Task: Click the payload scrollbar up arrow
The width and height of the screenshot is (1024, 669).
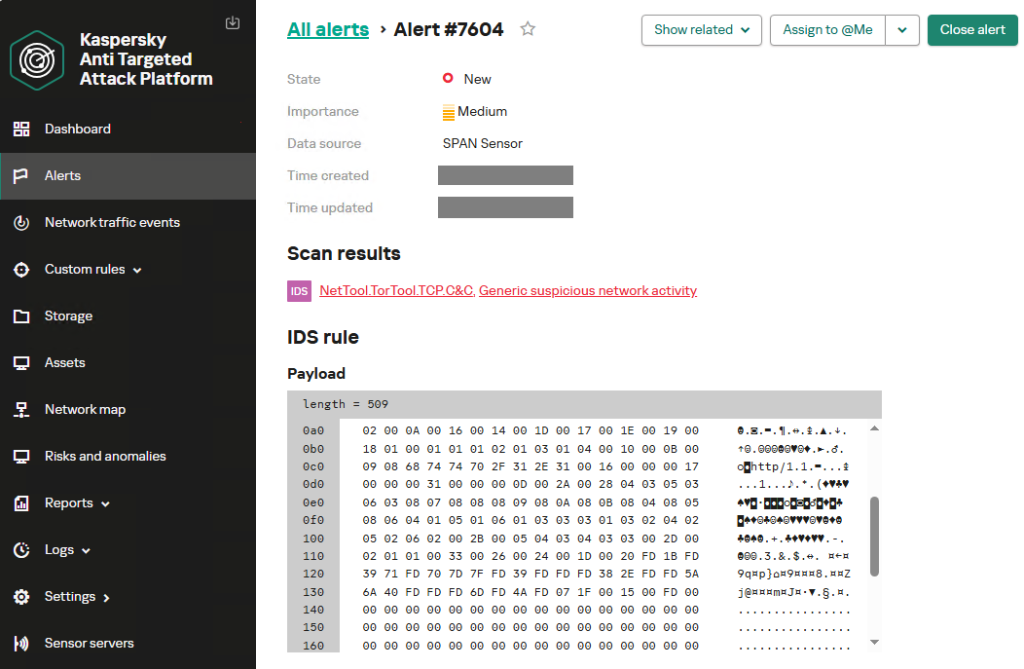Action: click(874, 429)
